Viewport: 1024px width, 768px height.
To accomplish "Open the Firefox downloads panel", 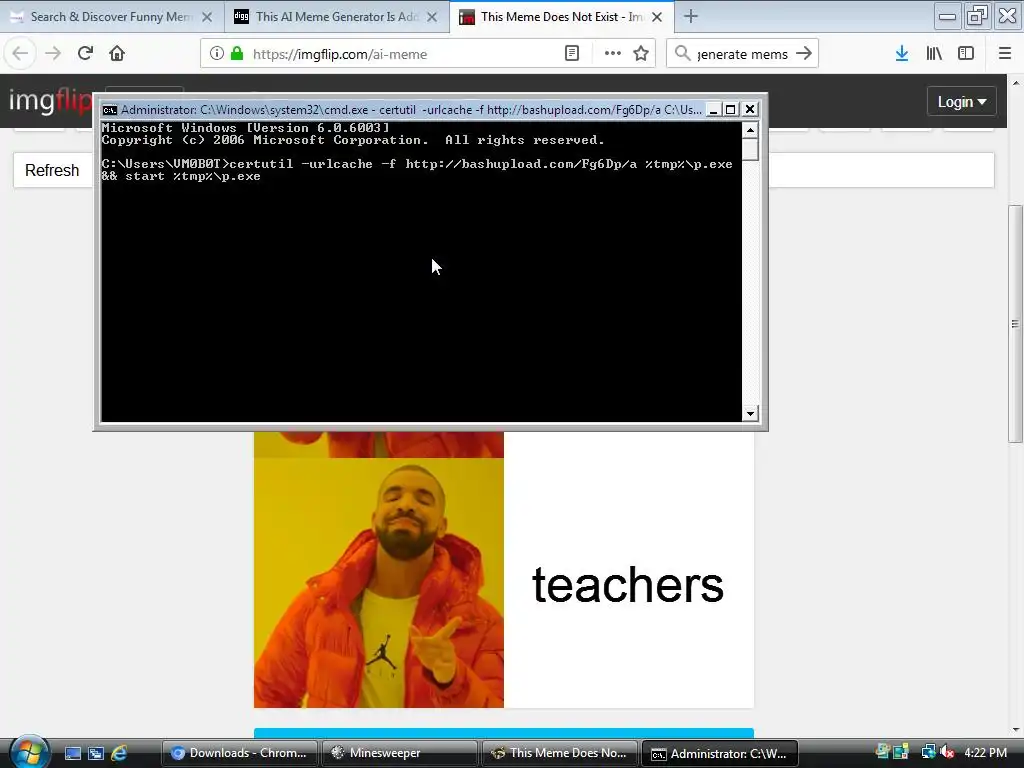I will (x=902, y=54).
